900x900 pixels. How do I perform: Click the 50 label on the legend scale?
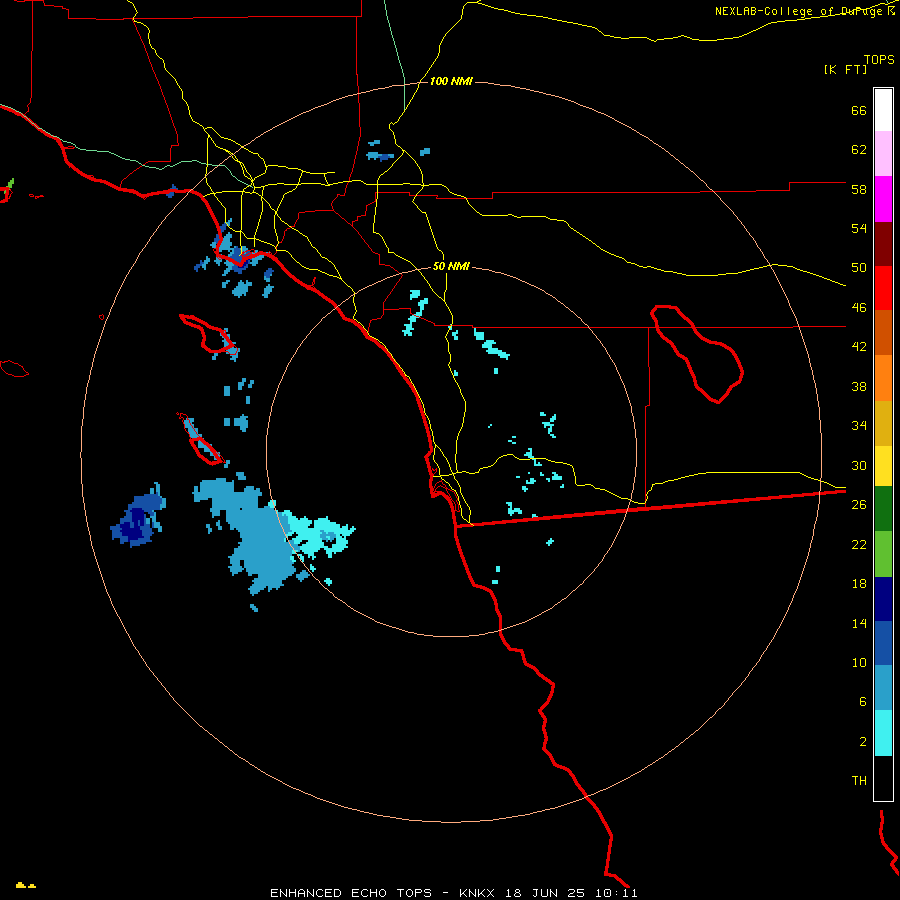pyautogui.click(x=859, y=267)
